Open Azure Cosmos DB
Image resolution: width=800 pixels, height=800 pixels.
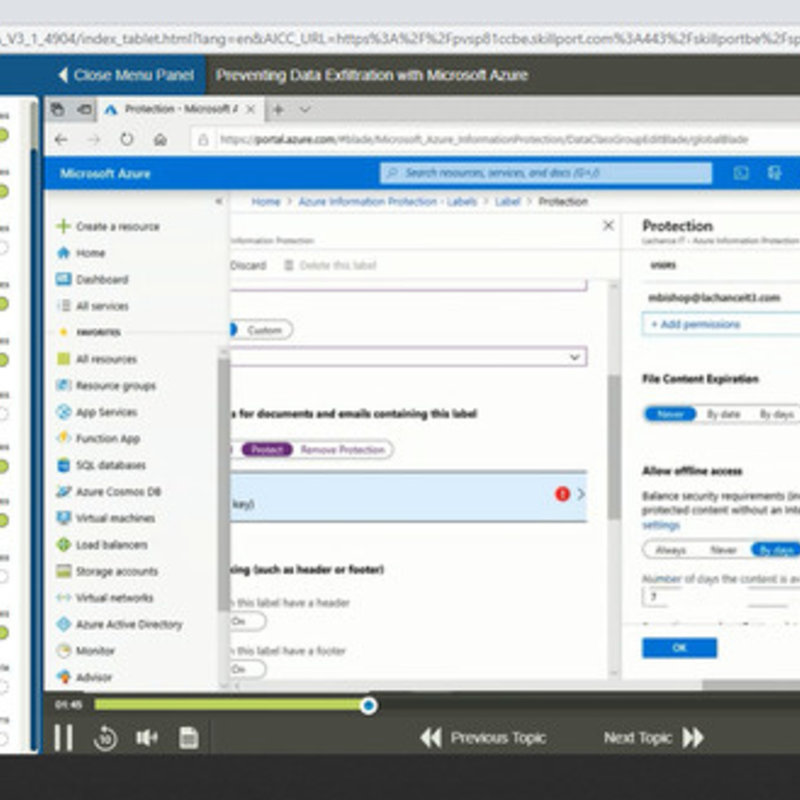point(109,491)
